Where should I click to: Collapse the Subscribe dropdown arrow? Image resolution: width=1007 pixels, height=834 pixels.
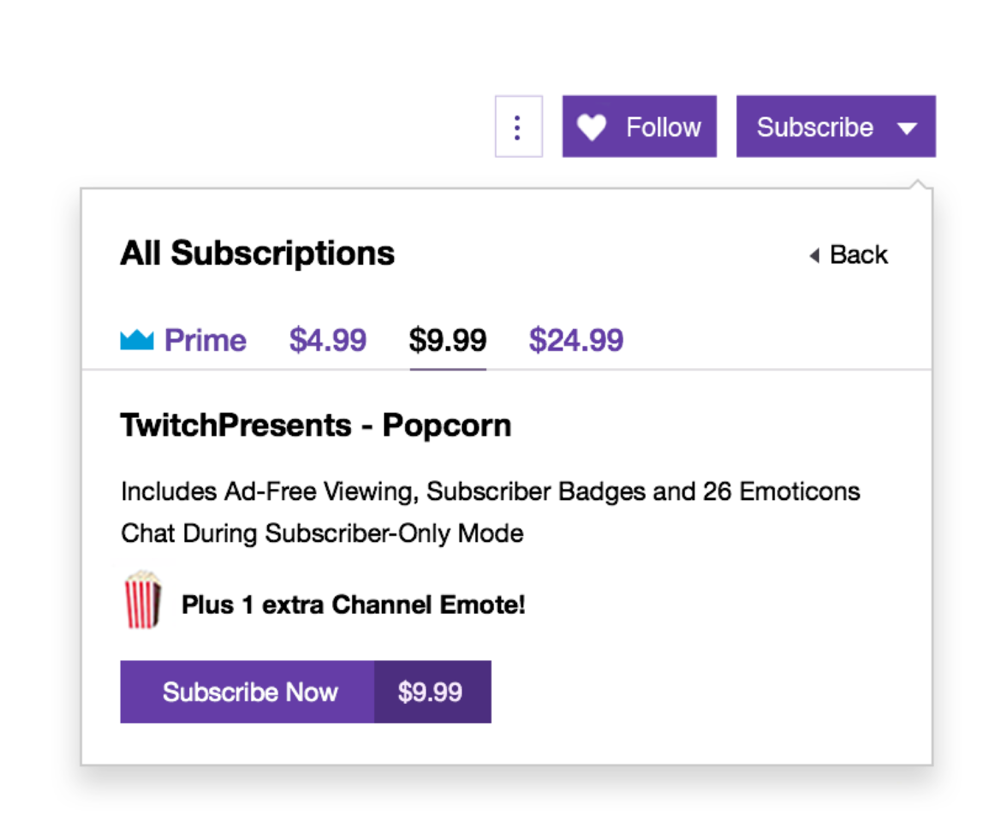click(907, 128)
